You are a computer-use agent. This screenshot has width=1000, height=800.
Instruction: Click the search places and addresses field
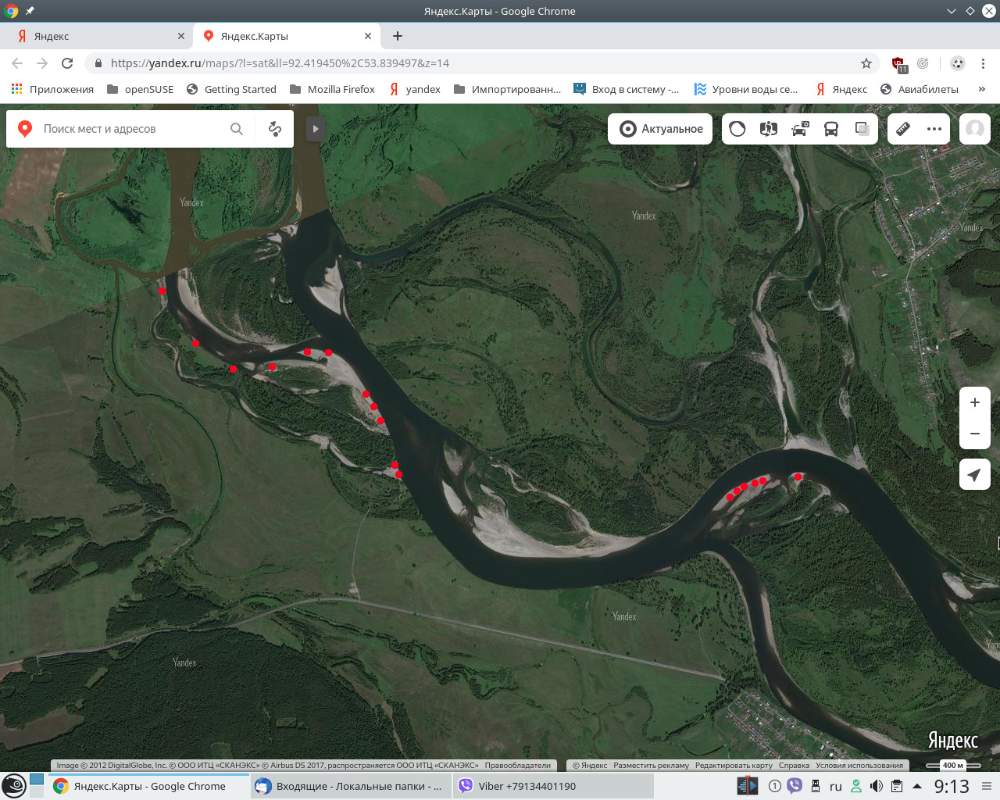[x=130, y=129]
